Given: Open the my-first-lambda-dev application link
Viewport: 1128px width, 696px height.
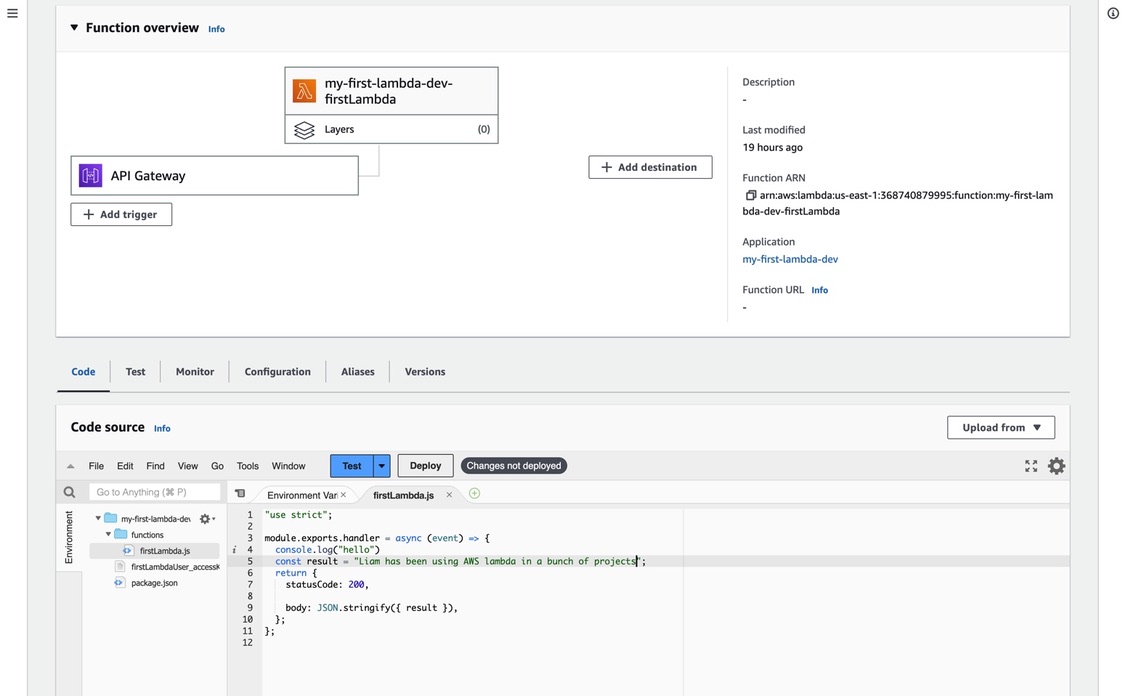Looking at the screenshot, I should click(790, 259).
